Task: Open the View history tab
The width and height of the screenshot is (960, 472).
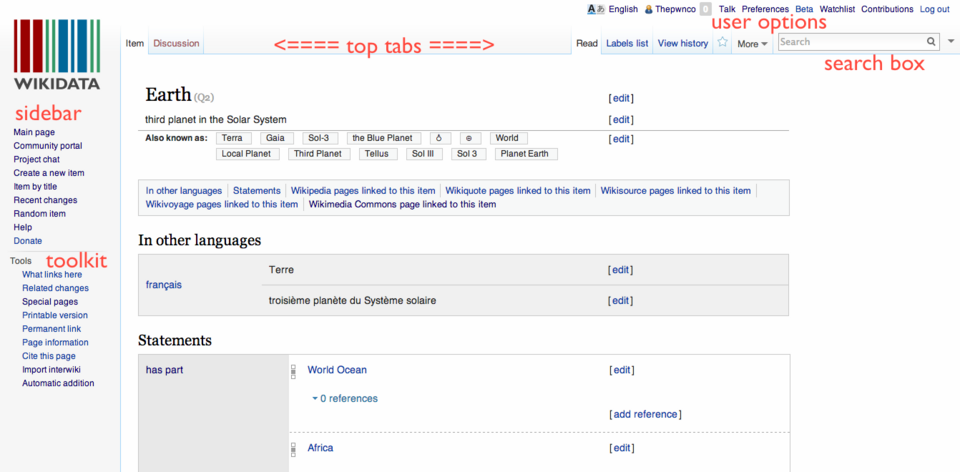Action: [683, 43]
